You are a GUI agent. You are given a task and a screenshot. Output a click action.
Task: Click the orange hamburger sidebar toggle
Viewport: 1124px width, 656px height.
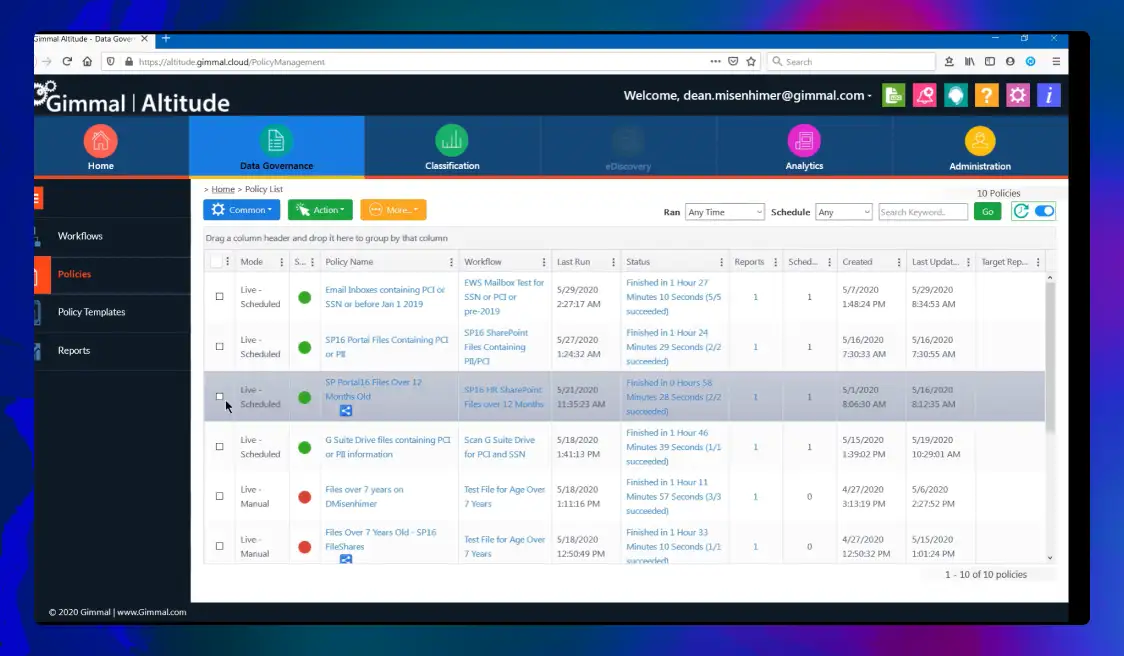point(38,198)
